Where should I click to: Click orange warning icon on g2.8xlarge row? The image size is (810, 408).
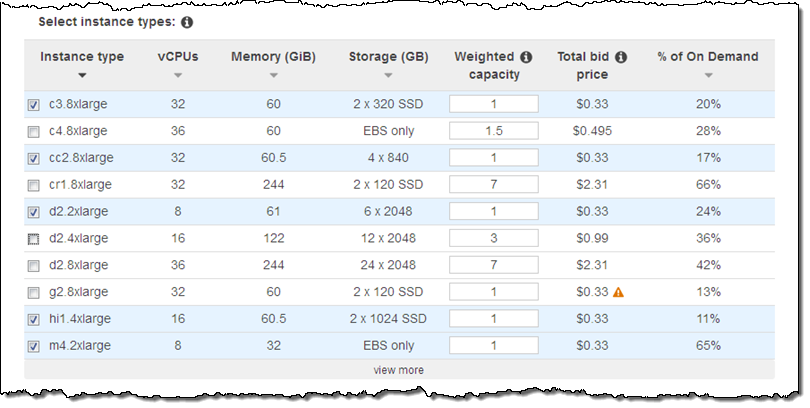618,292
